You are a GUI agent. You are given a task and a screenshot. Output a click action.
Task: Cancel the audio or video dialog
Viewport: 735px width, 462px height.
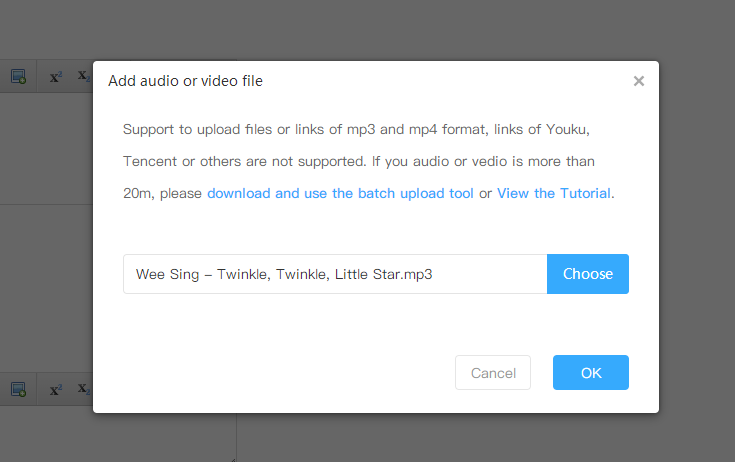493,373
